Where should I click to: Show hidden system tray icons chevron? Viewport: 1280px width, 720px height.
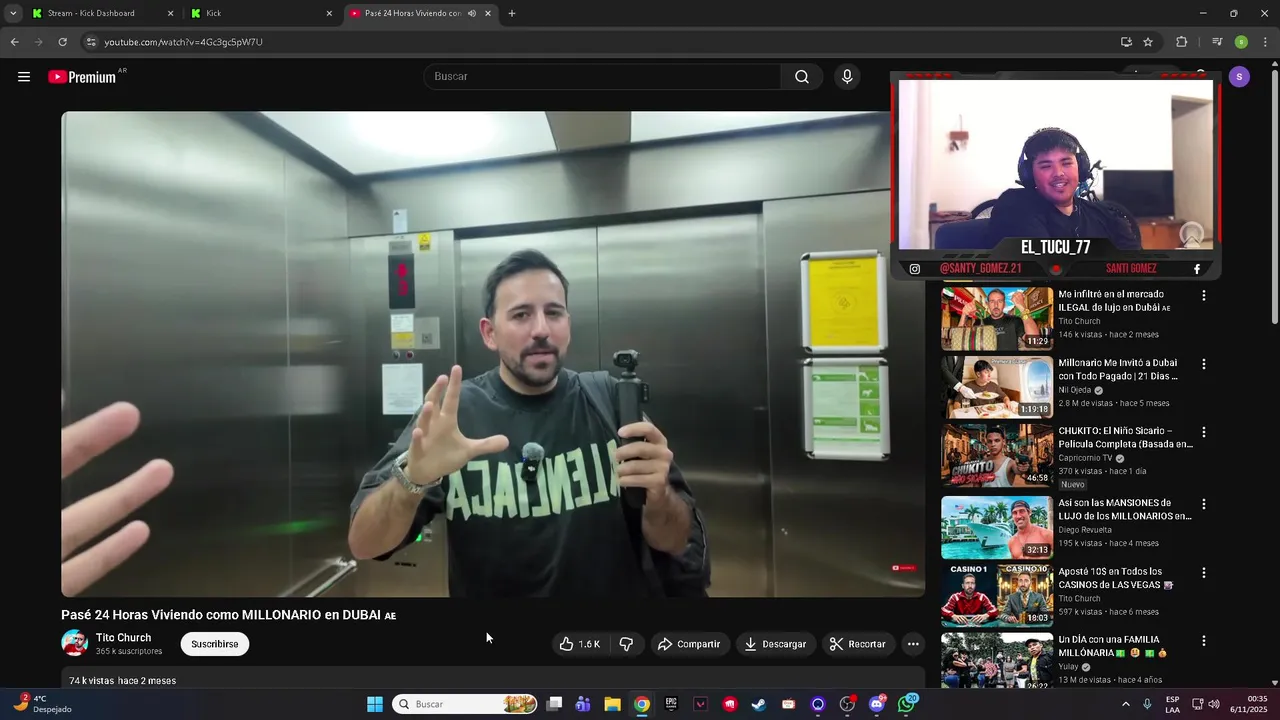pos(1125,704)
